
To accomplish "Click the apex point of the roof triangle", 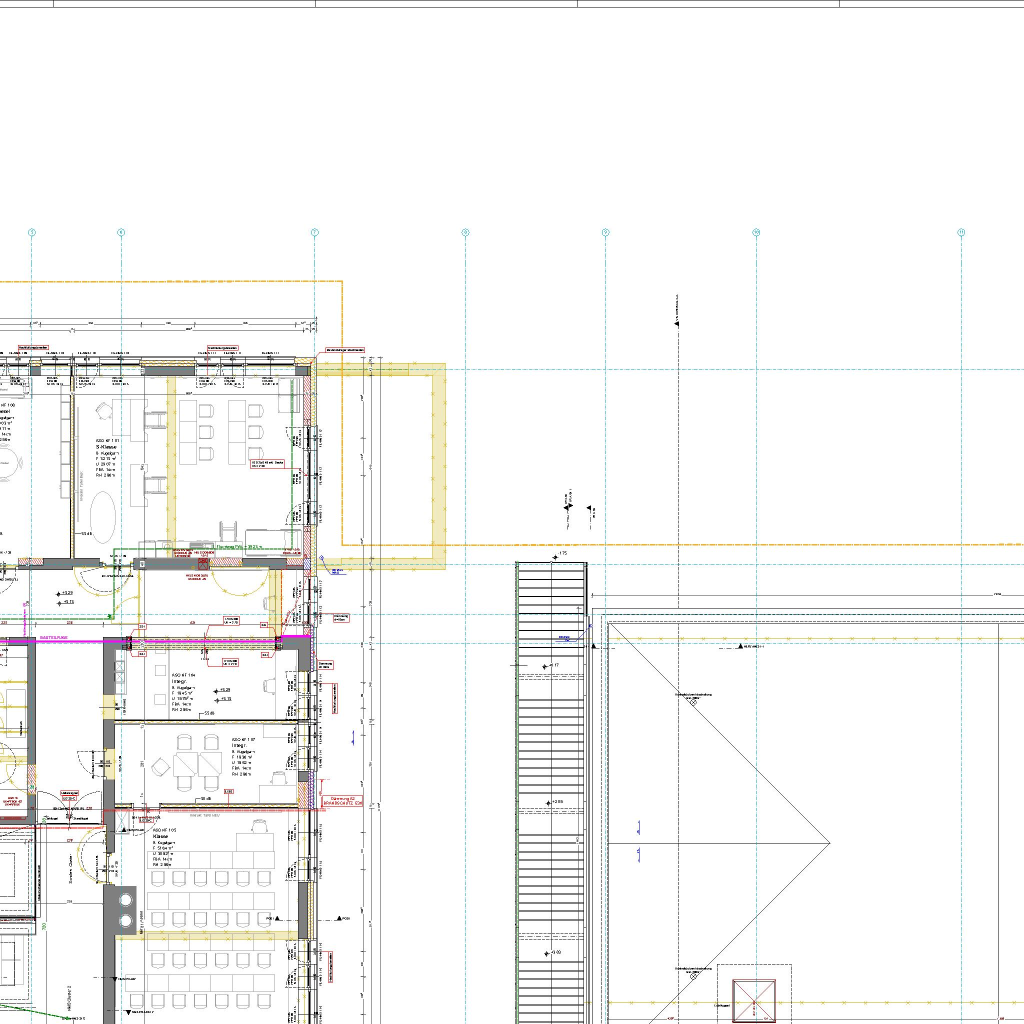I will tap(830, 841).
